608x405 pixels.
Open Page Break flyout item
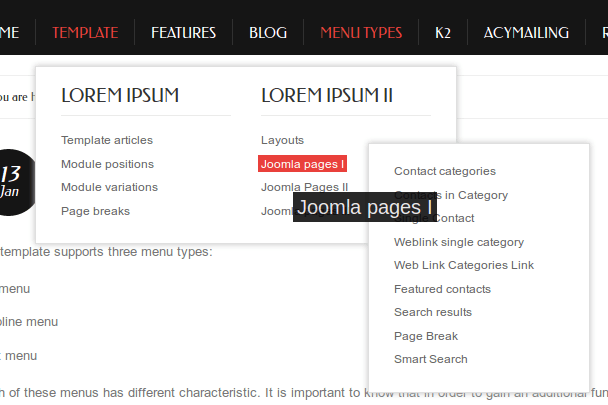click(426, 336)
